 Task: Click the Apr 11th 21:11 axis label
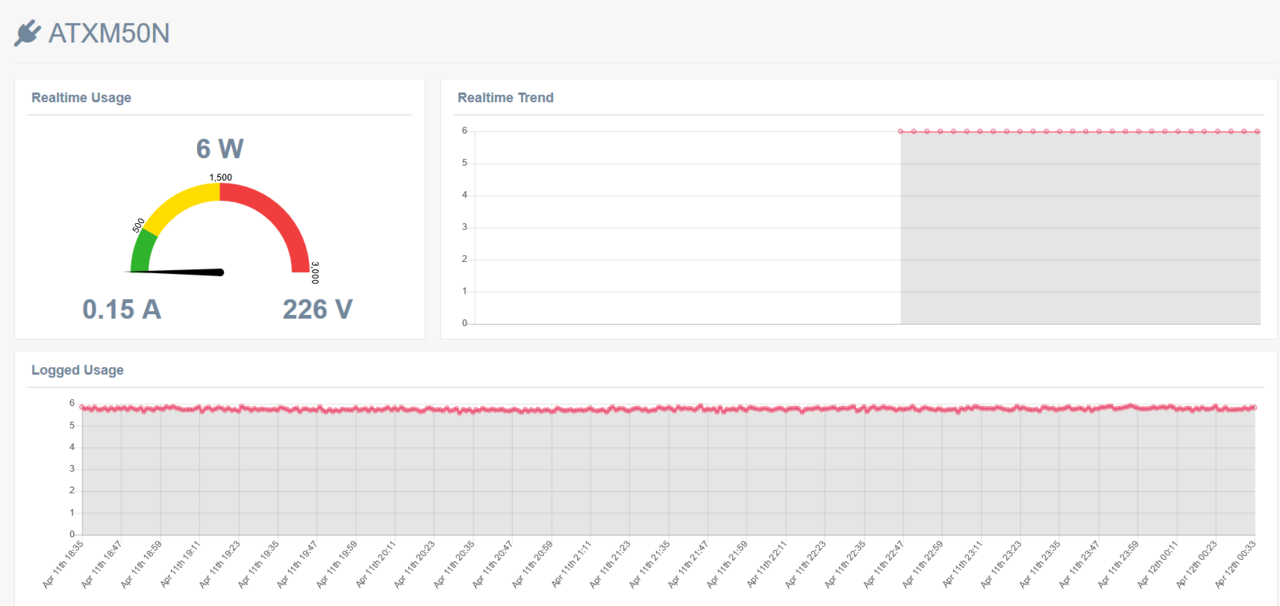pos(571,562)
